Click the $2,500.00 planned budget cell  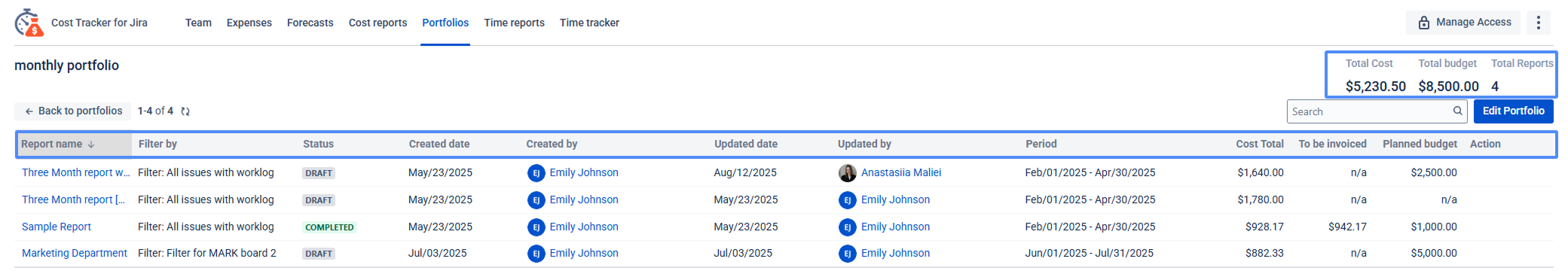tap(1434, 173)
